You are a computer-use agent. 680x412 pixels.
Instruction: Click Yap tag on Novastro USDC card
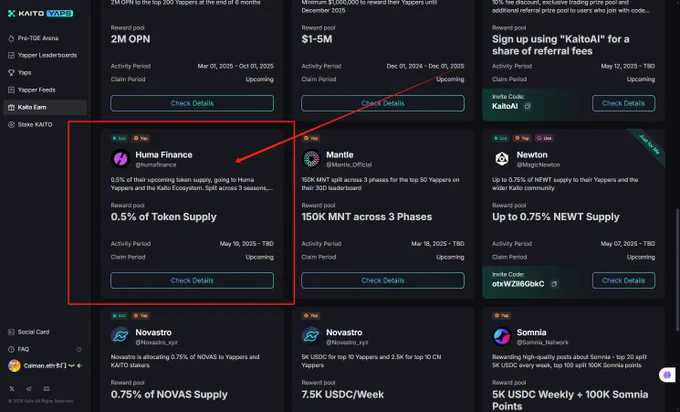point(311,316)
